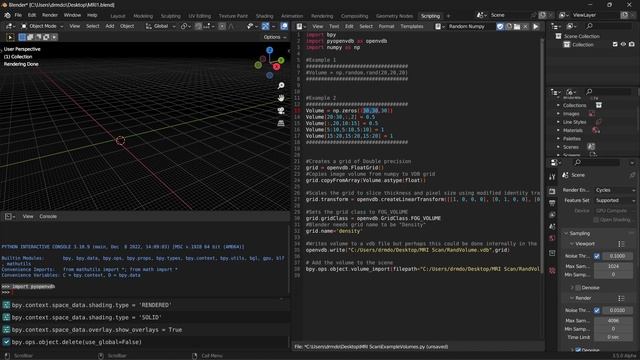This screenshot has width=640, height=360.
Task: Enable the Viewport Denoise checkbox
Action: [x=578, y=288]
